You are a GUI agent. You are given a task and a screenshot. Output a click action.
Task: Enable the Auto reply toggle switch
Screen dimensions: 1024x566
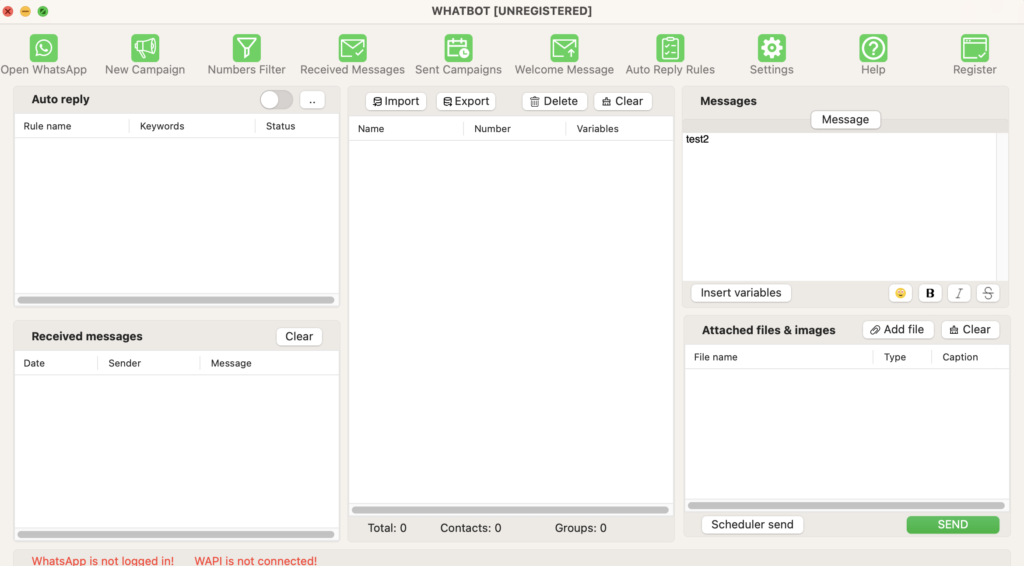pos(276,100)
